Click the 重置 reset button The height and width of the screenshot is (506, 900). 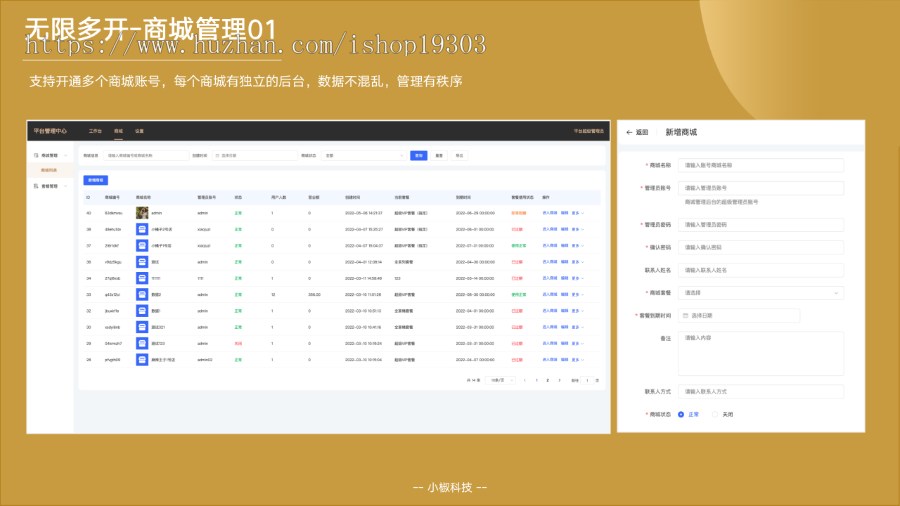pos(439,155)
